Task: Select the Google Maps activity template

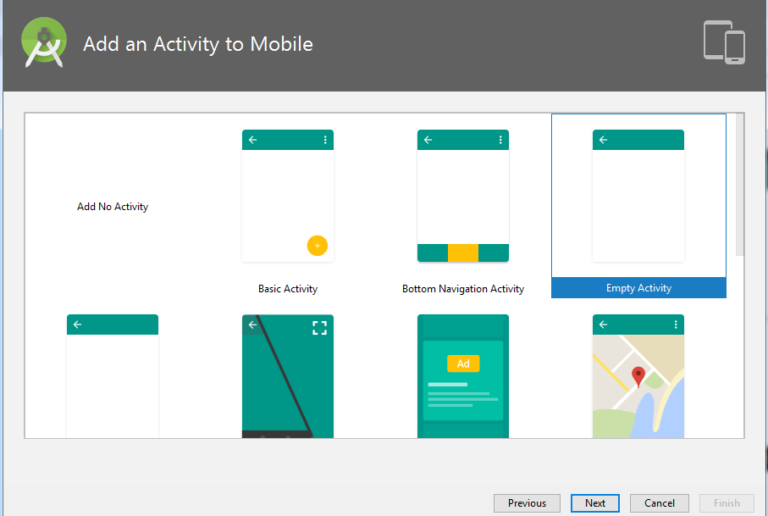Action: click(638, 376)
